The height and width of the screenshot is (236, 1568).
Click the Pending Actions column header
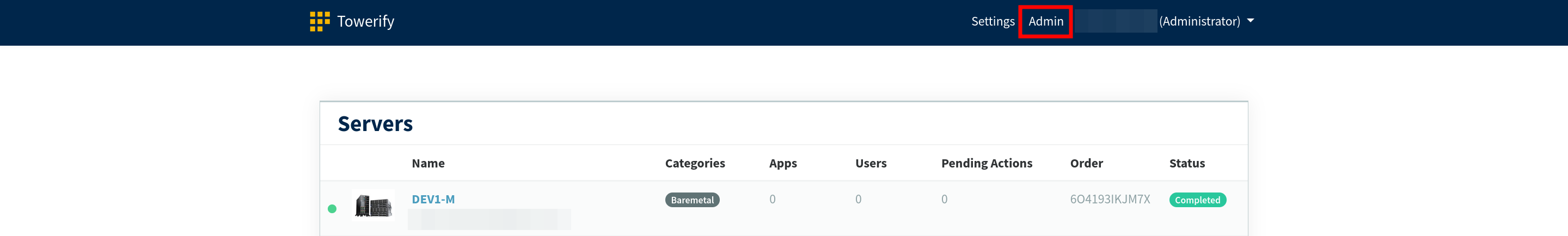[x=986, y=163]
